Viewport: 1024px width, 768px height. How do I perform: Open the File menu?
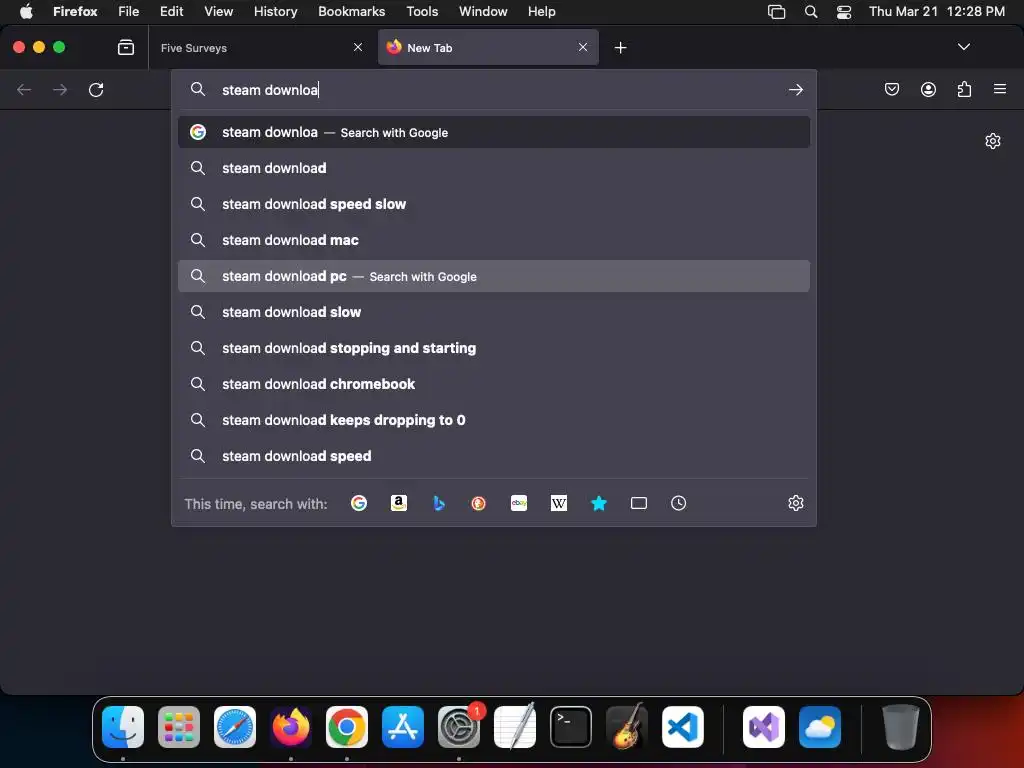point(129,11)
